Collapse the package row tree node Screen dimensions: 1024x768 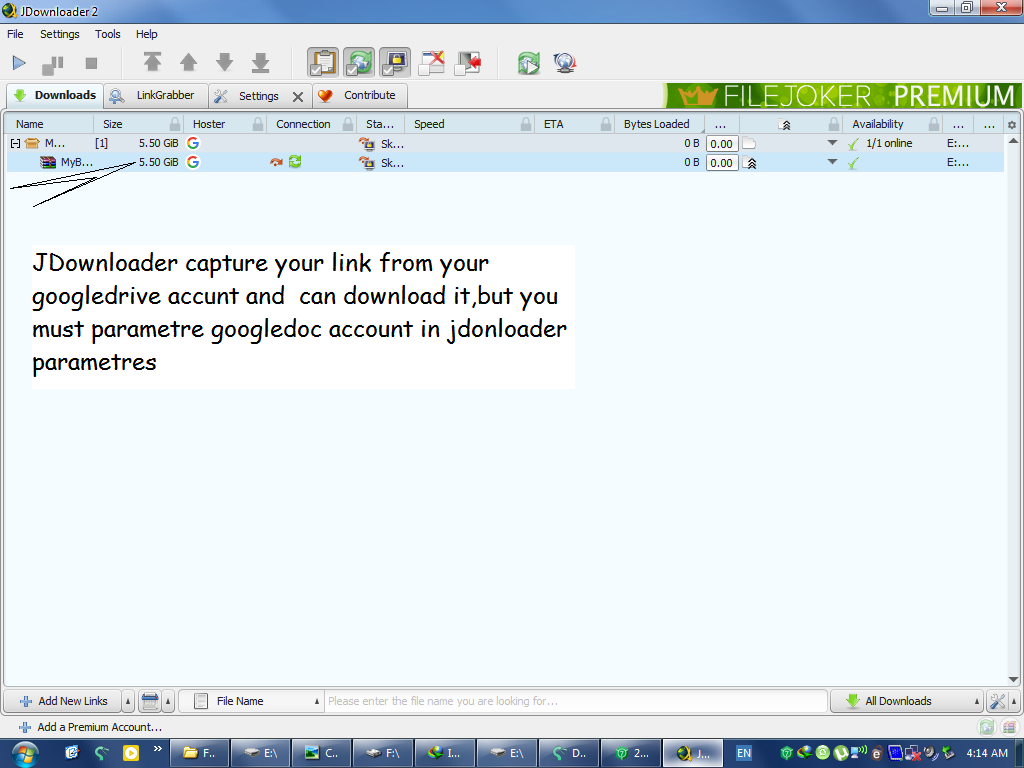15,143
